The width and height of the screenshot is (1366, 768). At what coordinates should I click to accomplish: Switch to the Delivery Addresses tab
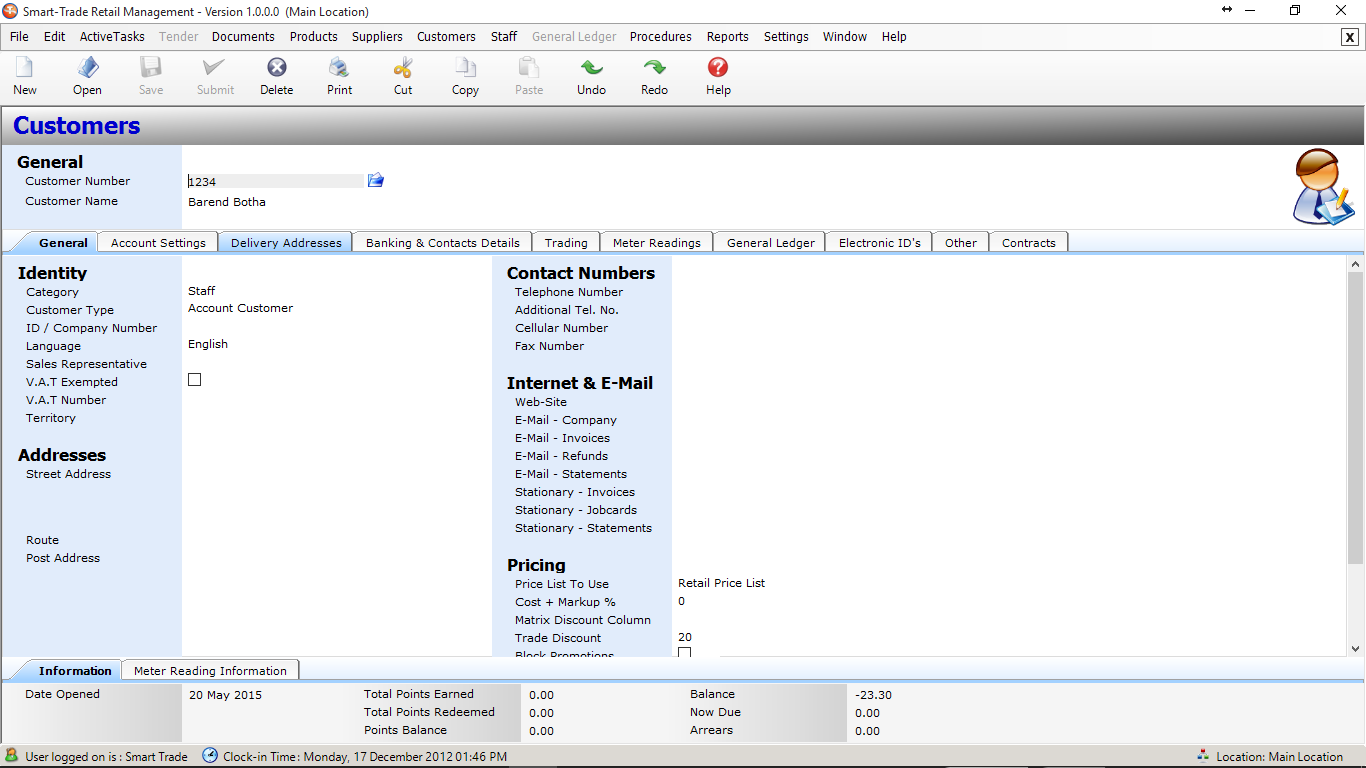[286, 243]
